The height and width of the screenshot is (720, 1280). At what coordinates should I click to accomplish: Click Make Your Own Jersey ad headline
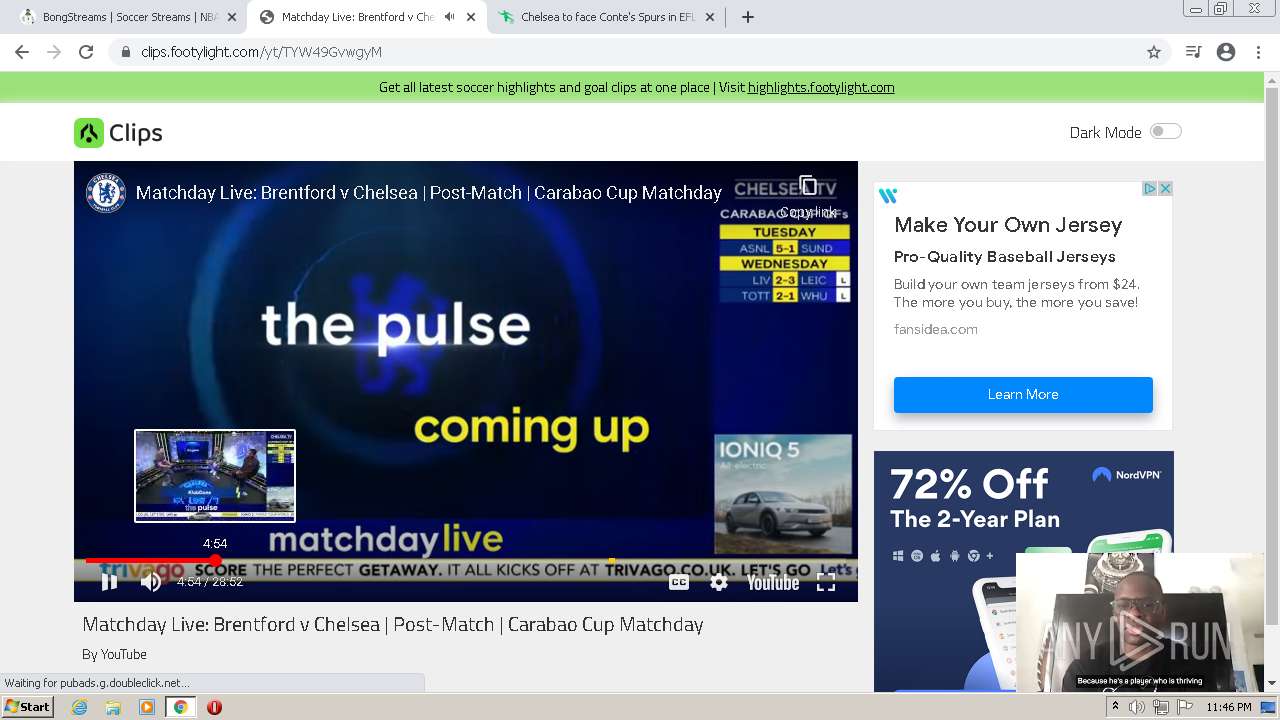[1008, 225]
